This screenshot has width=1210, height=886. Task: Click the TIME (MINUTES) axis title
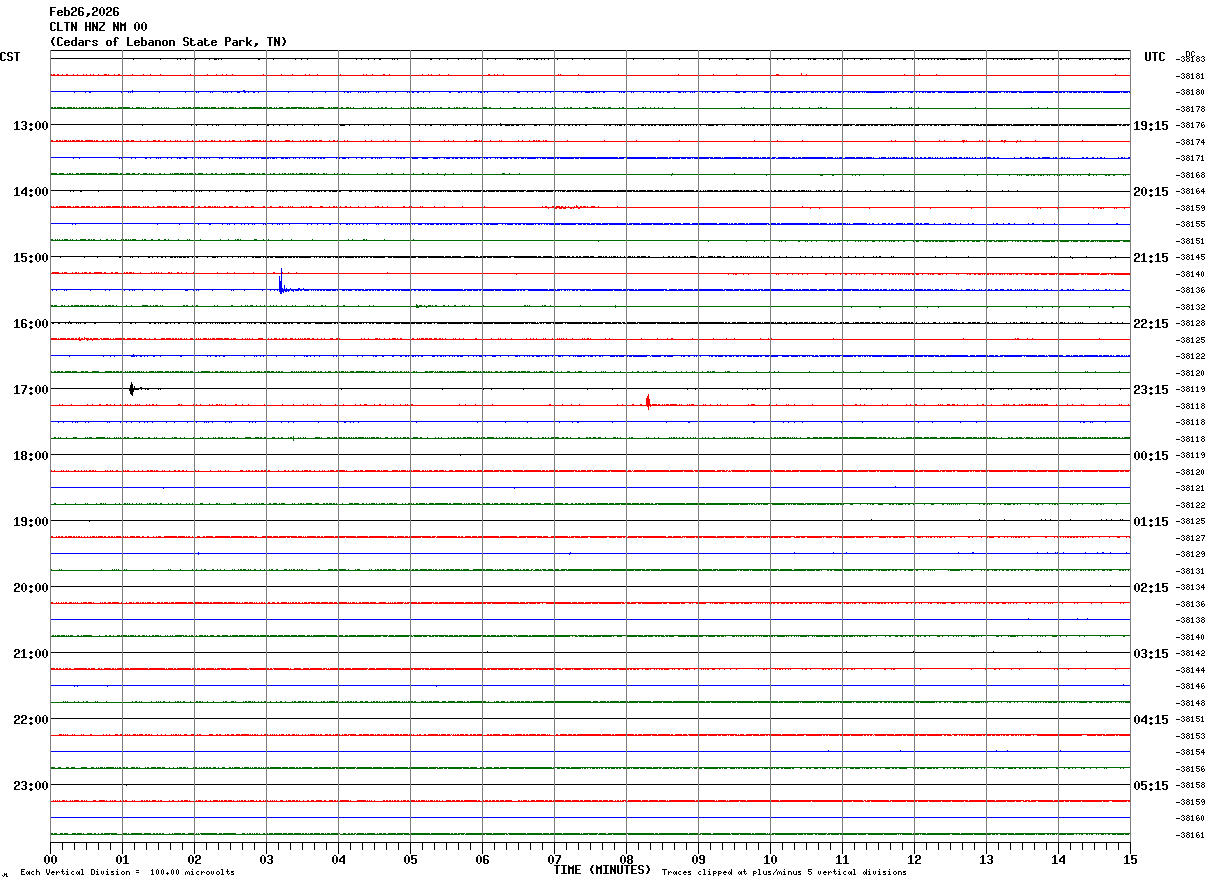click(x=602, y=870)
